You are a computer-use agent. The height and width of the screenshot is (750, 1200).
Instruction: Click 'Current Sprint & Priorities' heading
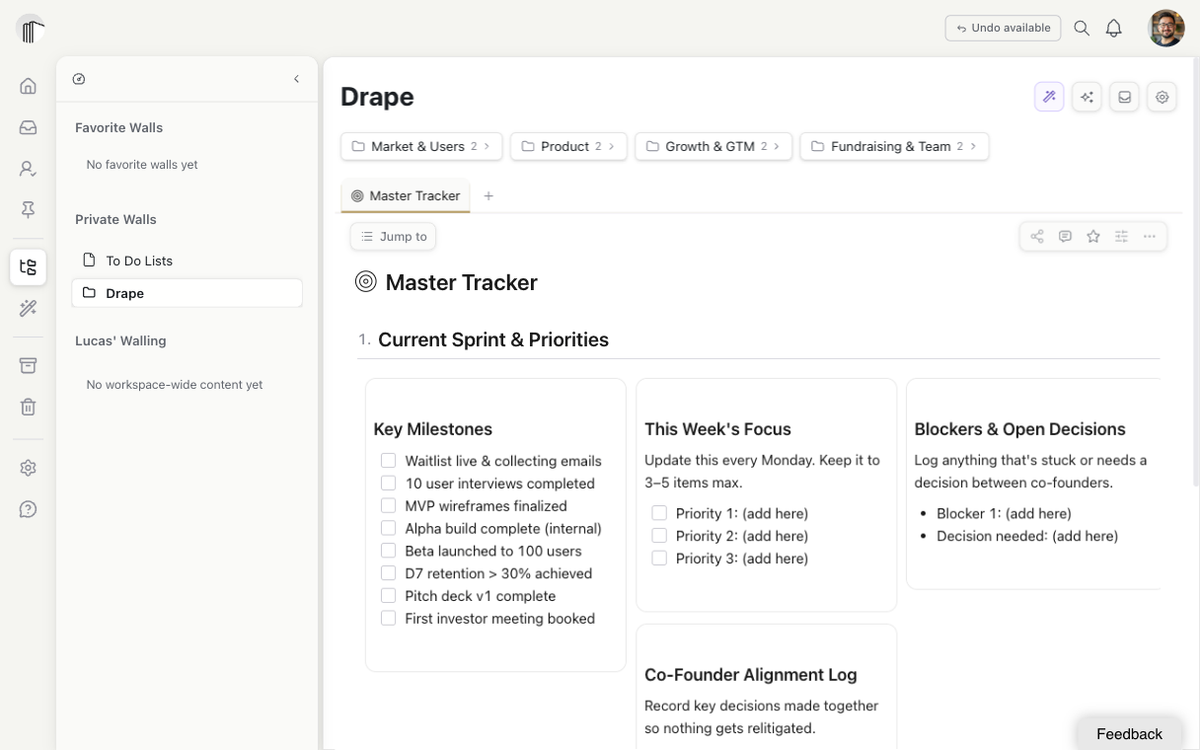493,340
